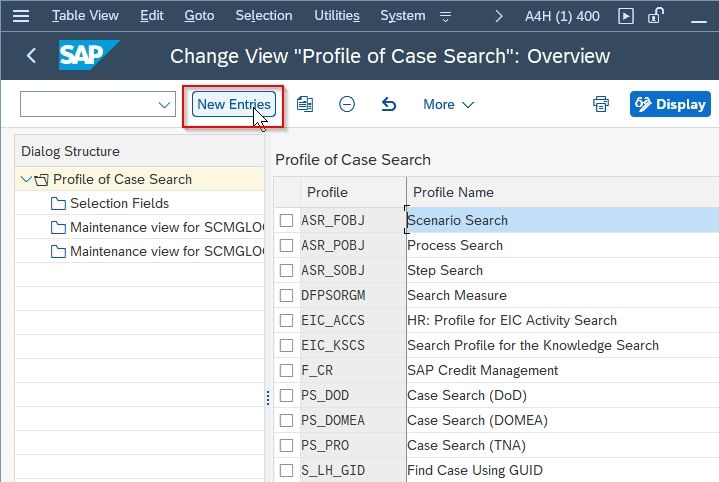Click the Copy As document icon
The width and height of the screenshot is (719, 482).
tap(305, 104)
